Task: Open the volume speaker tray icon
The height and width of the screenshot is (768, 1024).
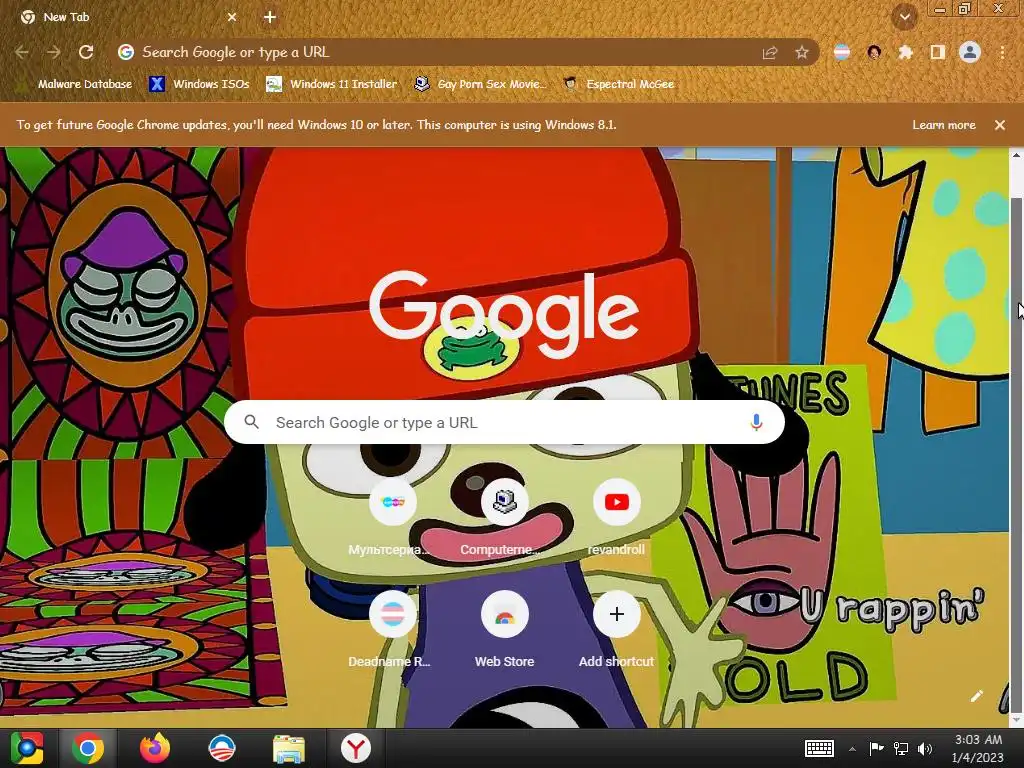Action: coord(925,748)
